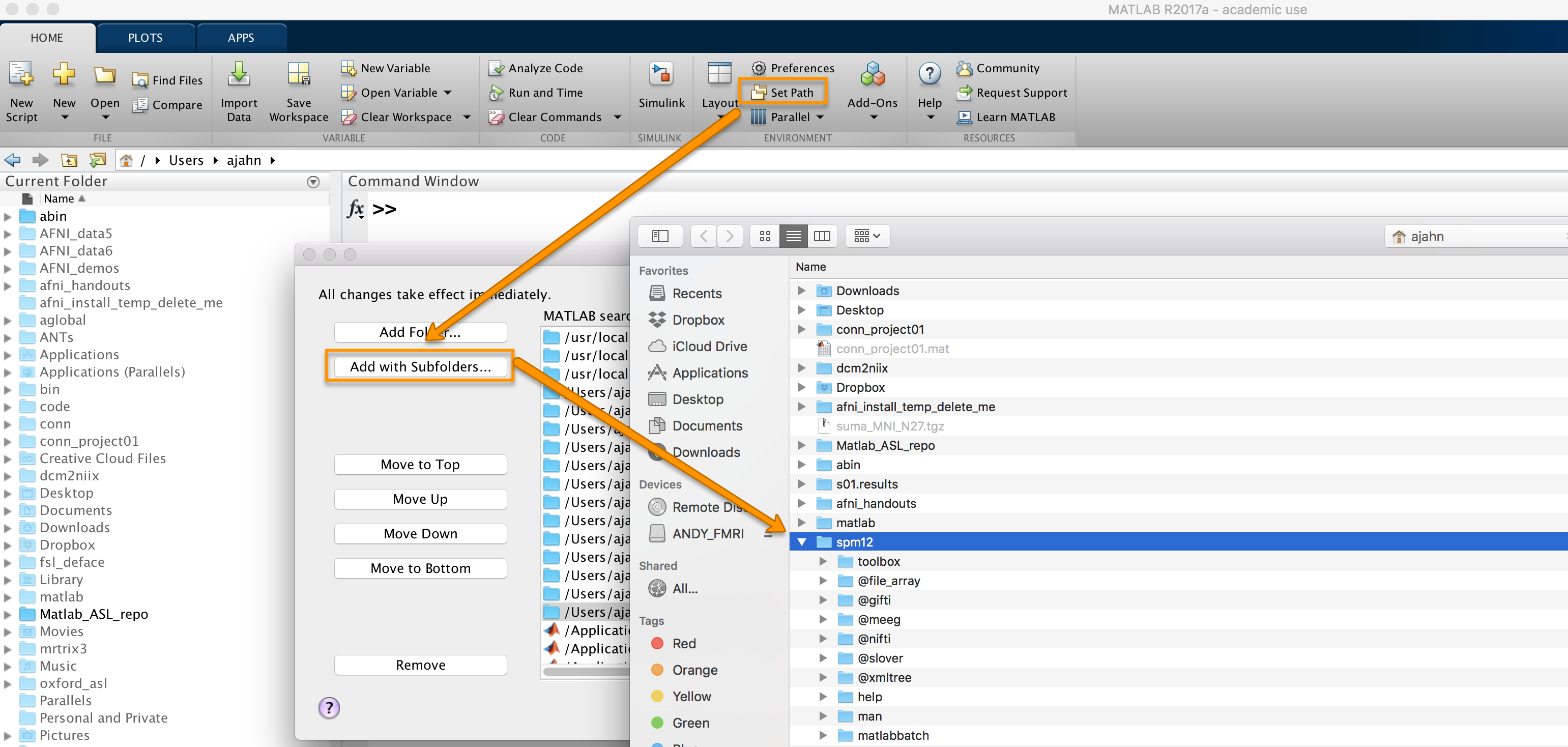Click Find Files tool
The width and height of the screenshot is (1568, 747).
click(167, 80)
